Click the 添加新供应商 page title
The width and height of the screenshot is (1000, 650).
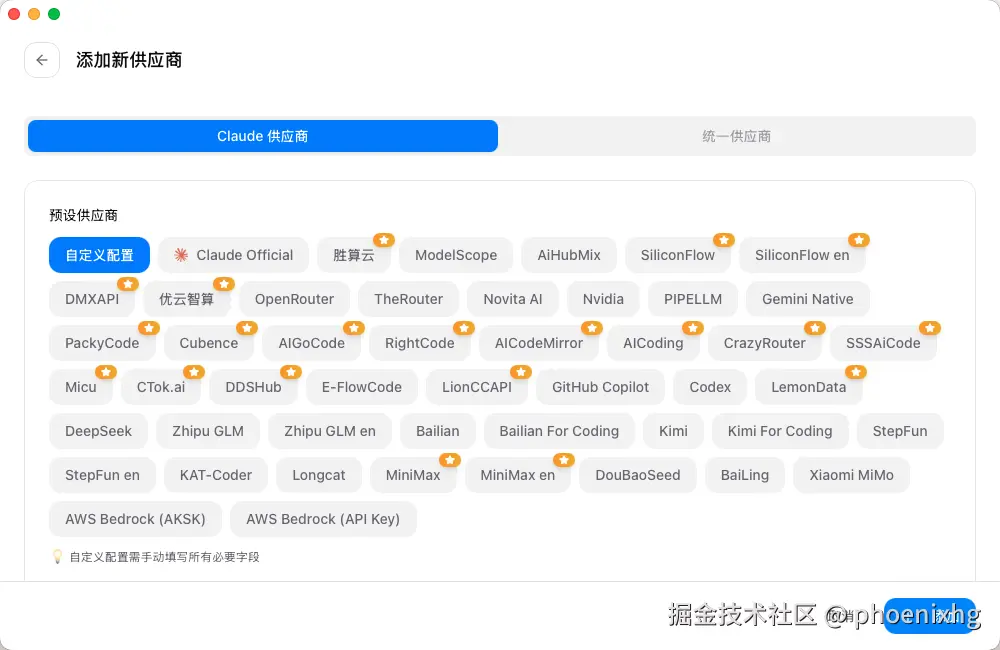pyautogui.click(x=129, y=60)
